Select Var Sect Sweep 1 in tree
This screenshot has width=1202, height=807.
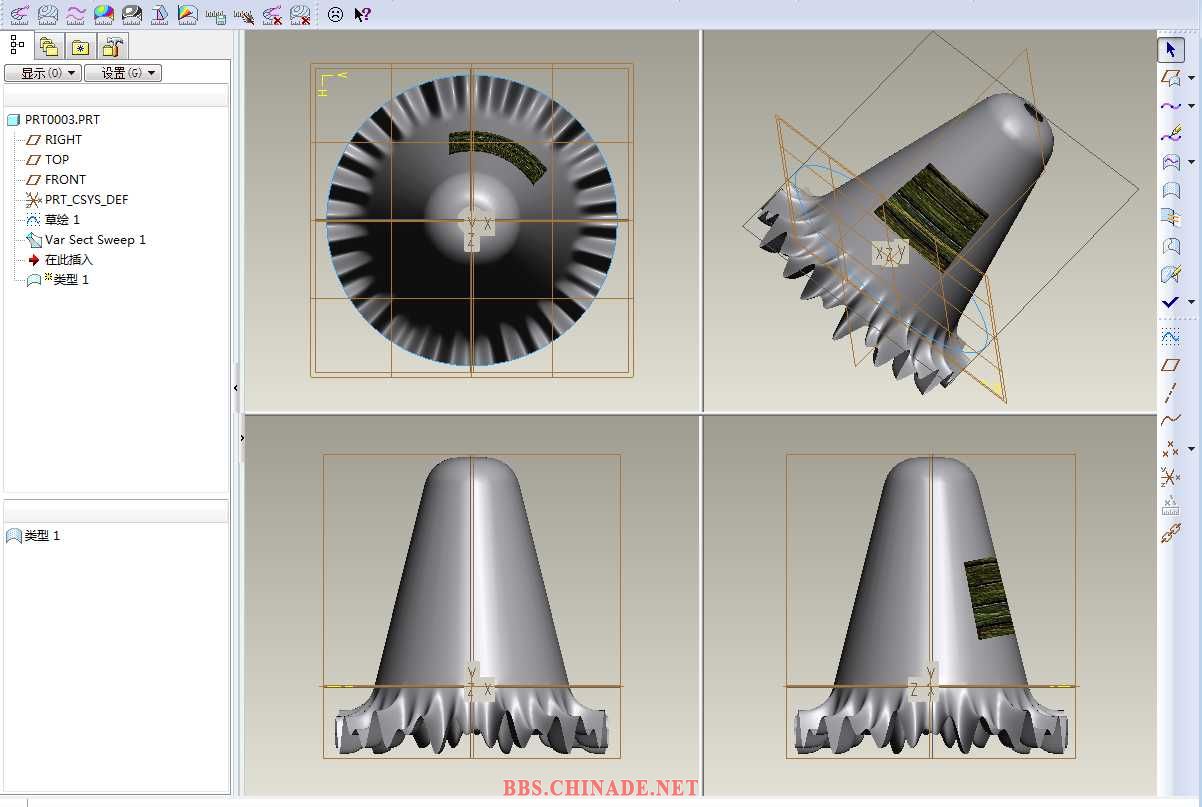click(x=95, y=240)
